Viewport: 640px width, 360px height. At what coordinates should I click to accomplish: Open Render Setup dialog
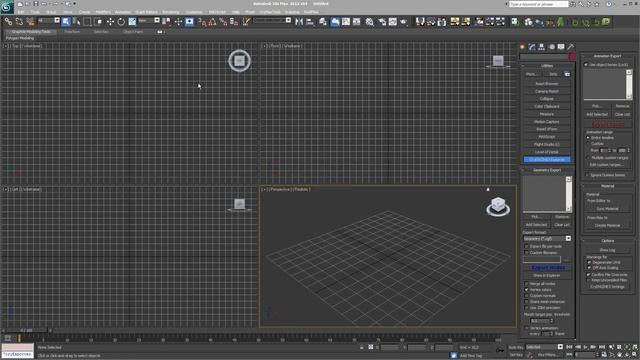[382, 22]
